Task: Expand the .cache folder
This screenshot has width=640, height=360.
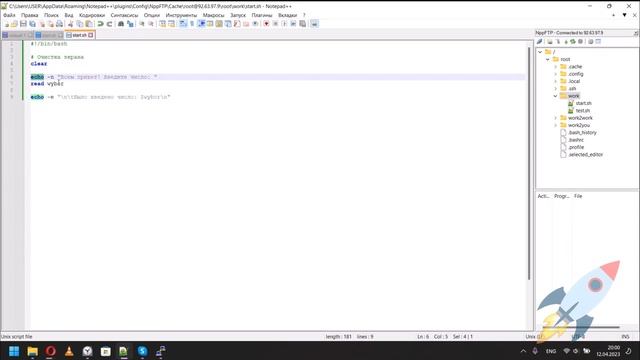Action: click(x=556, y=67)
